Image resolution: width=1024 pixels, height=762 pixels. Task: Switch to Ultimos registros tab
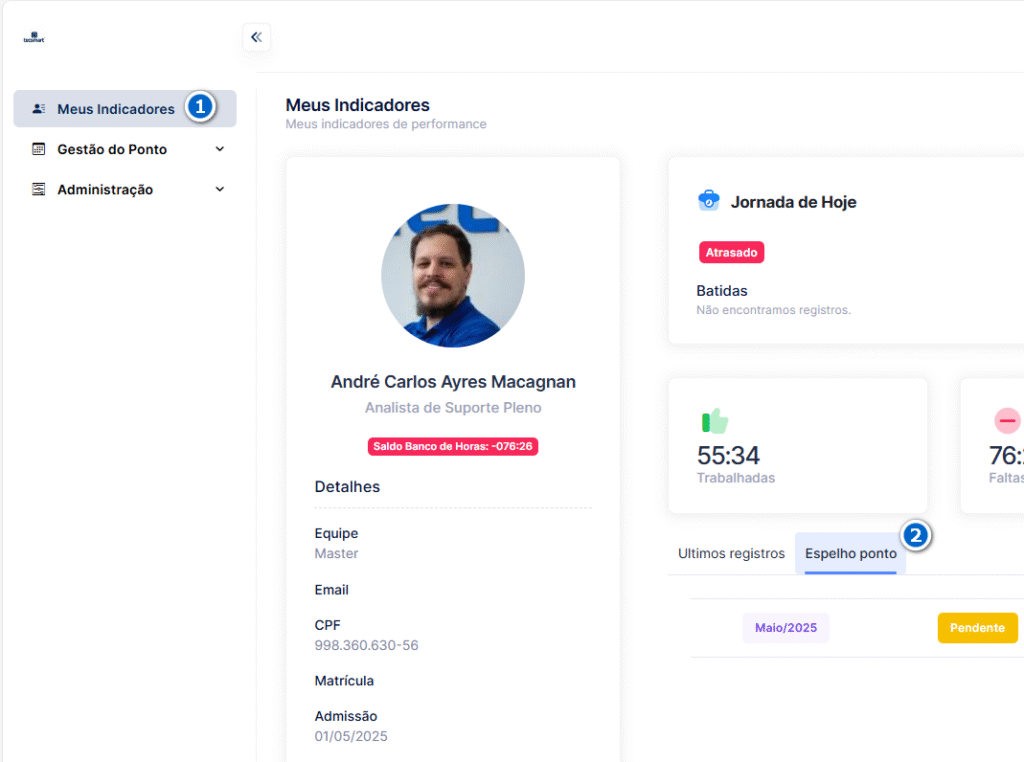pos(731,554)
